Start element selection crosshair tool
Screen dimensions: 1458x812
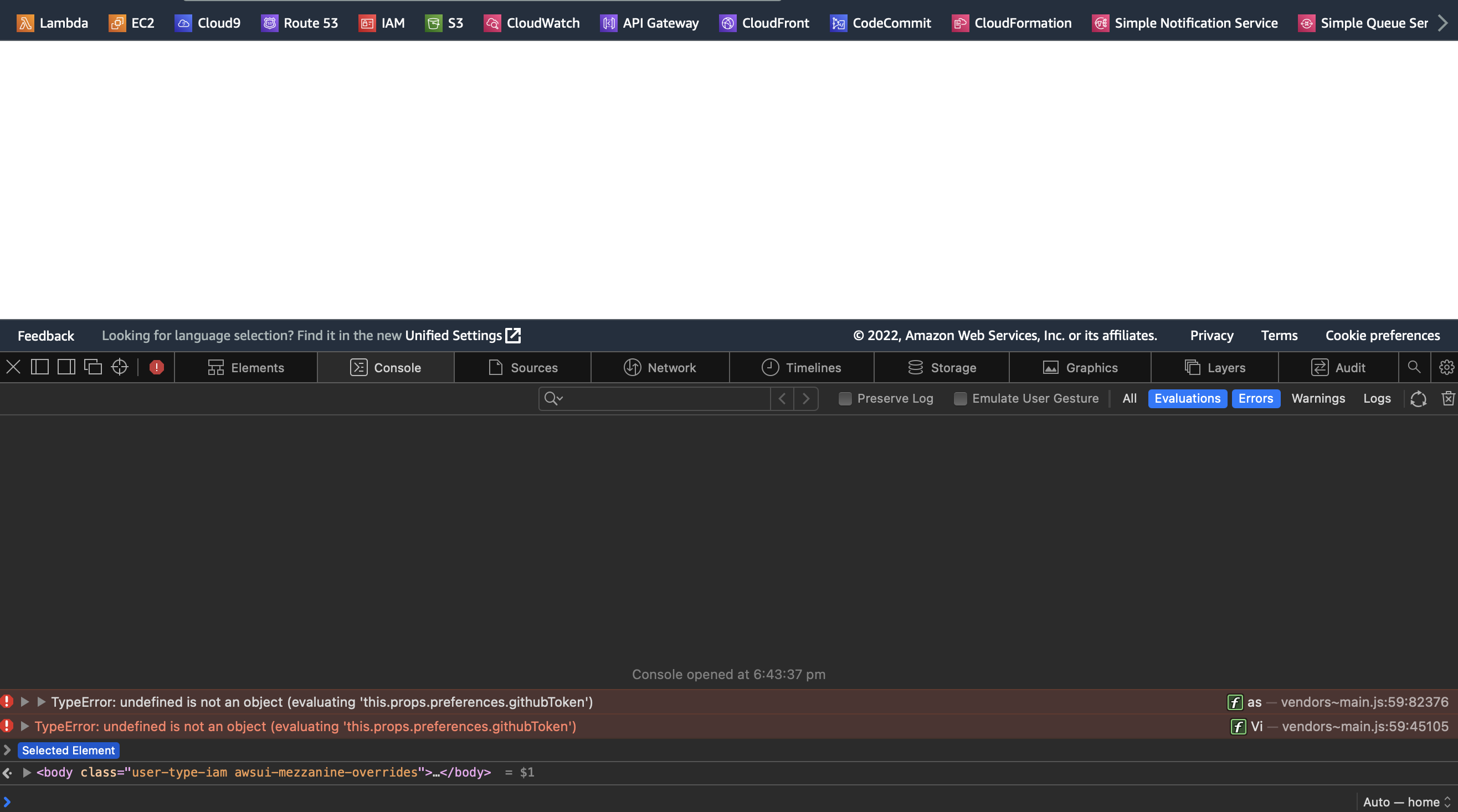click(120, 367)
